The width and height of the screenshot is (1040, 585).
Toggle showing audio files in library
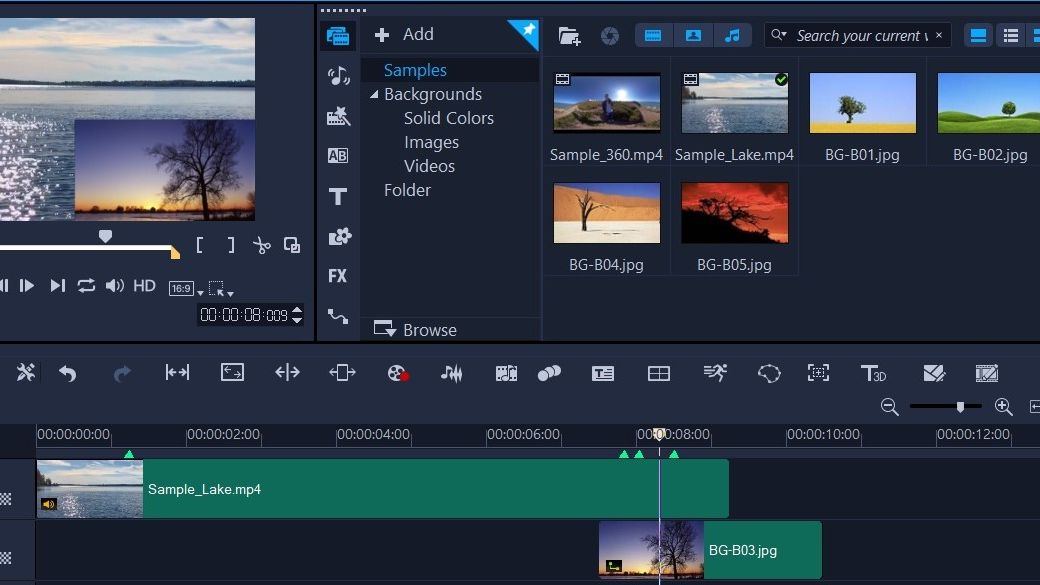pyautogui.click(x=732, y=36)
